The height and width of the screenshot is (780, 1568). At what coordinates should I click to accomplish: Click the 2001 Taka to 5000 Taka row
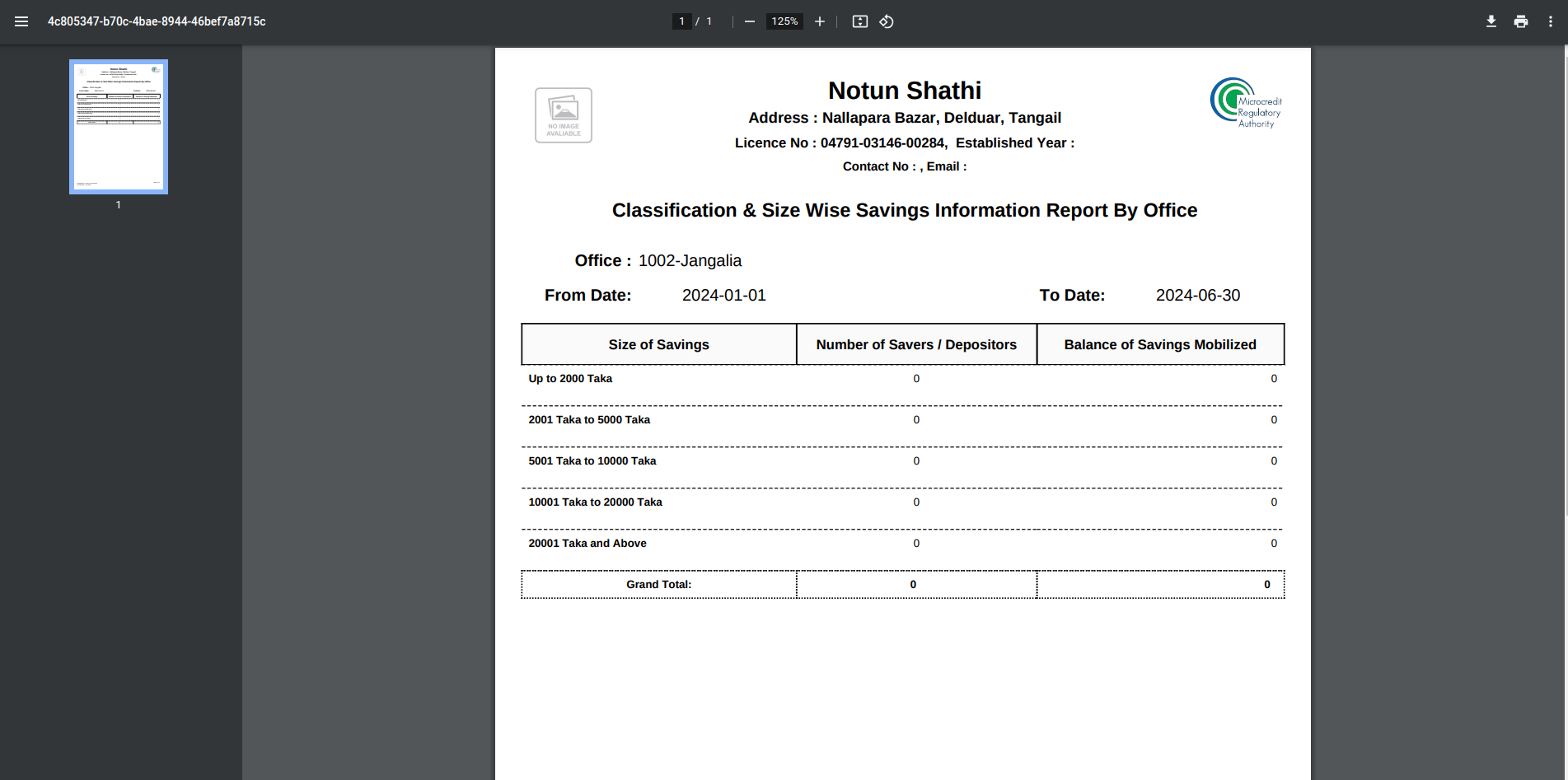[x=902, y=420]
